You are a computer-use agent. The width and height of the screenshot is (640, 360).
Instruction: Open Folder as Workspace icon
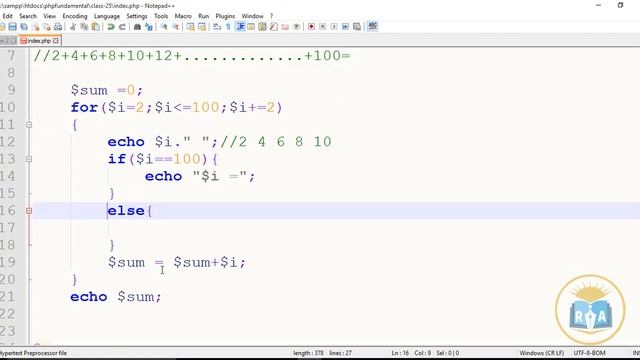tap(285, 27)
